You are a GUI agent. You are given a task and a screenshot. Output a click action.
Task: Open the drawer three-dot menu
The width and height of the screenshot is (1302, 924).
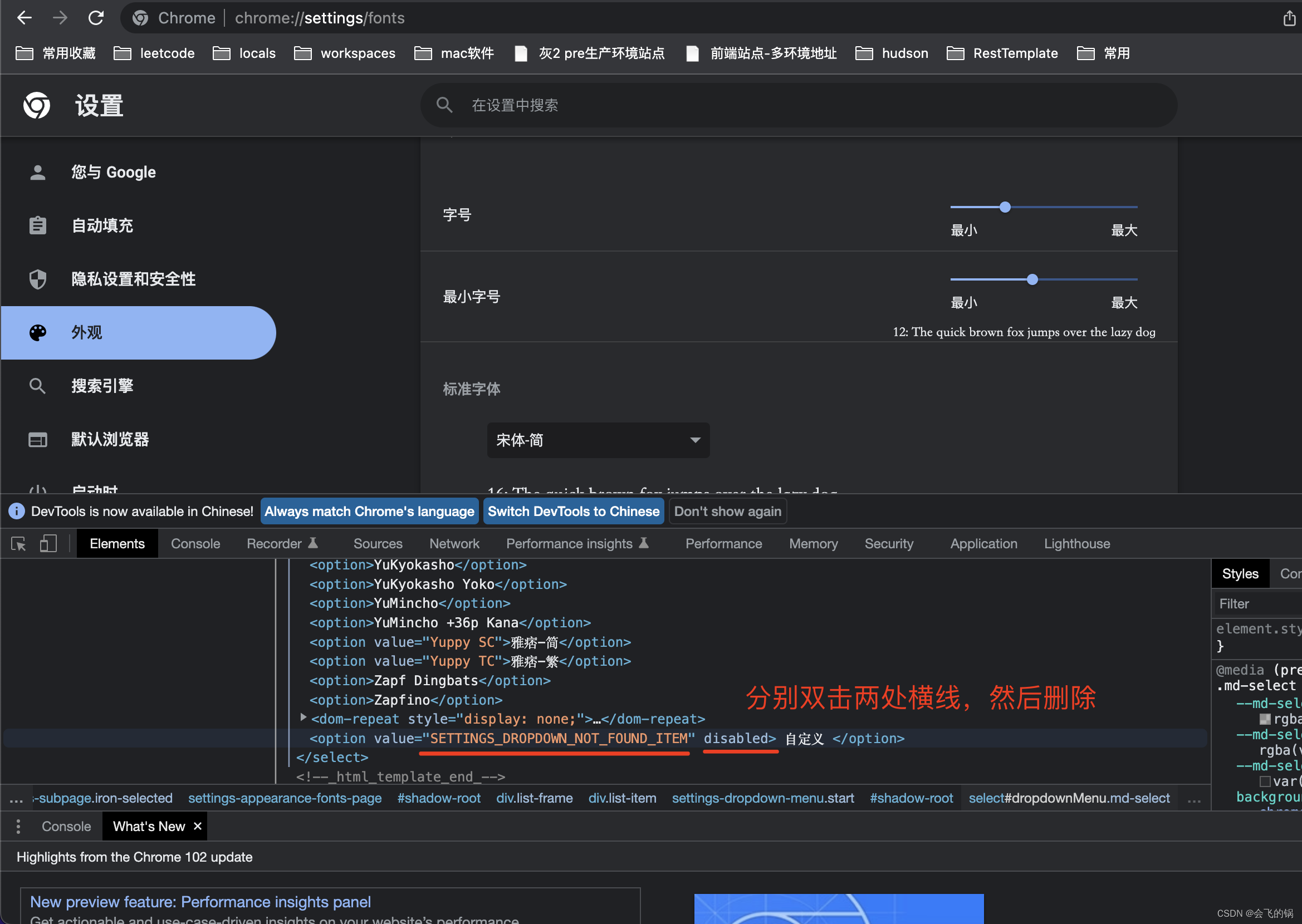click(18, 826)
